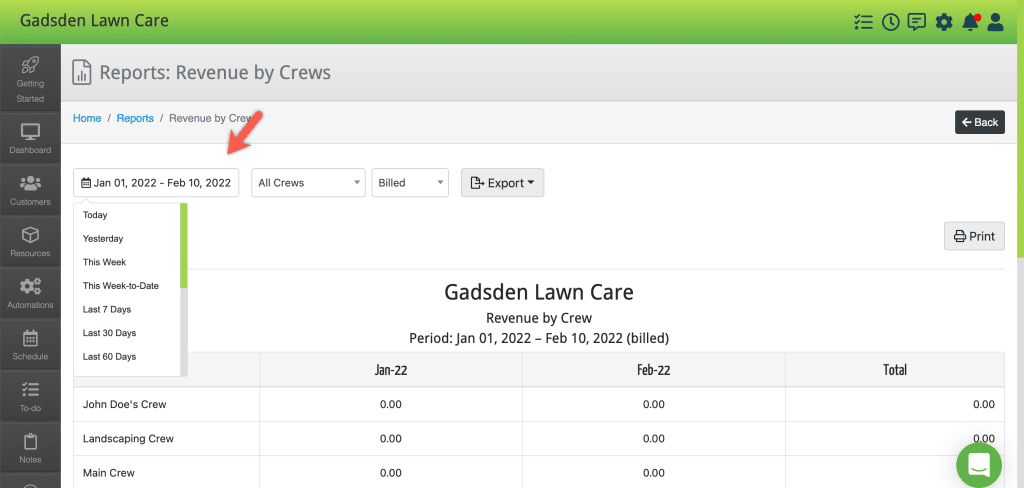1024x488 pixels.
Task: Open Automations in sidebar
Action: (30, 293)
